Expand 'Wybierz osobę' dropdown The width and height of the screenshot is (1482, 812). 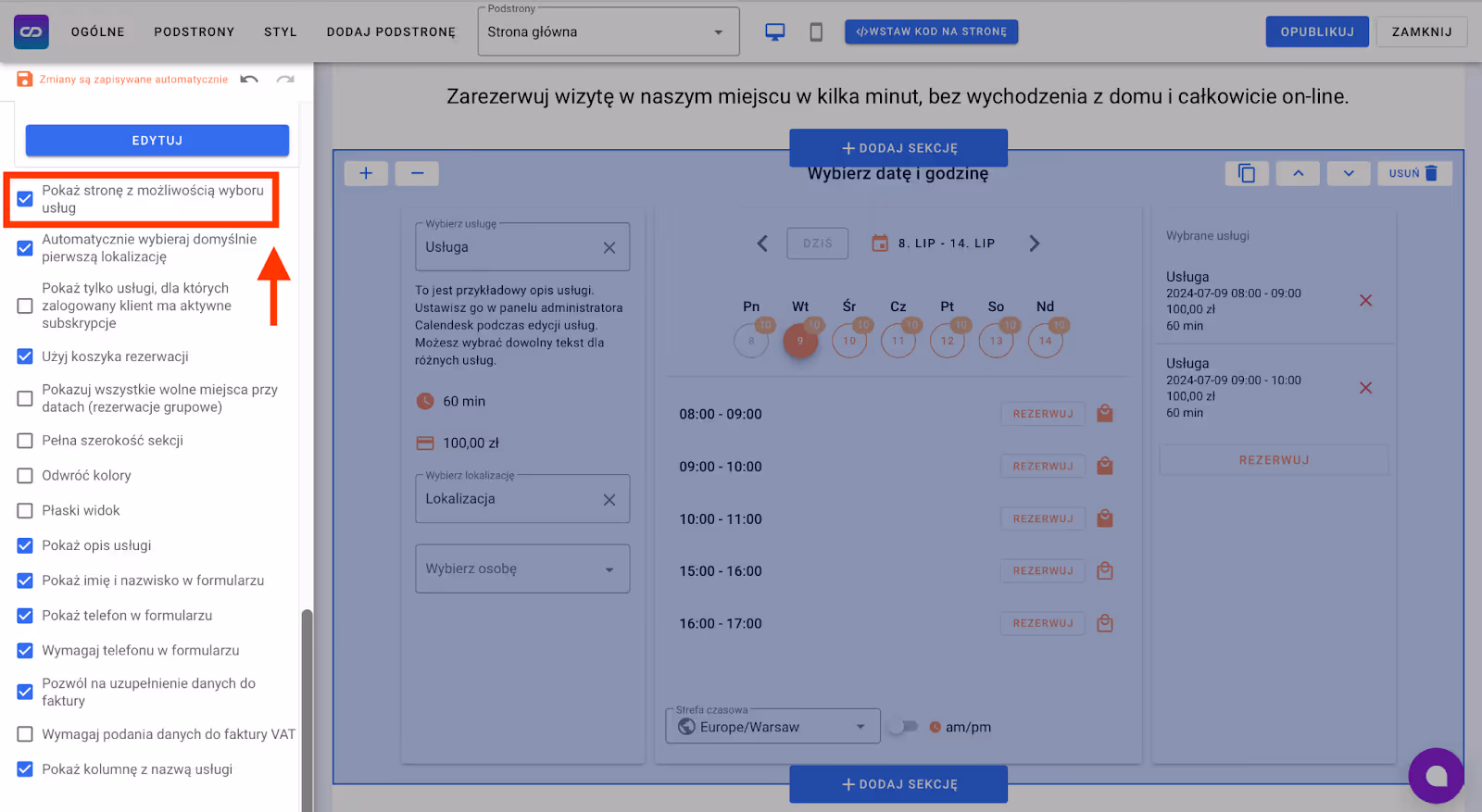(x=522, y=568)
